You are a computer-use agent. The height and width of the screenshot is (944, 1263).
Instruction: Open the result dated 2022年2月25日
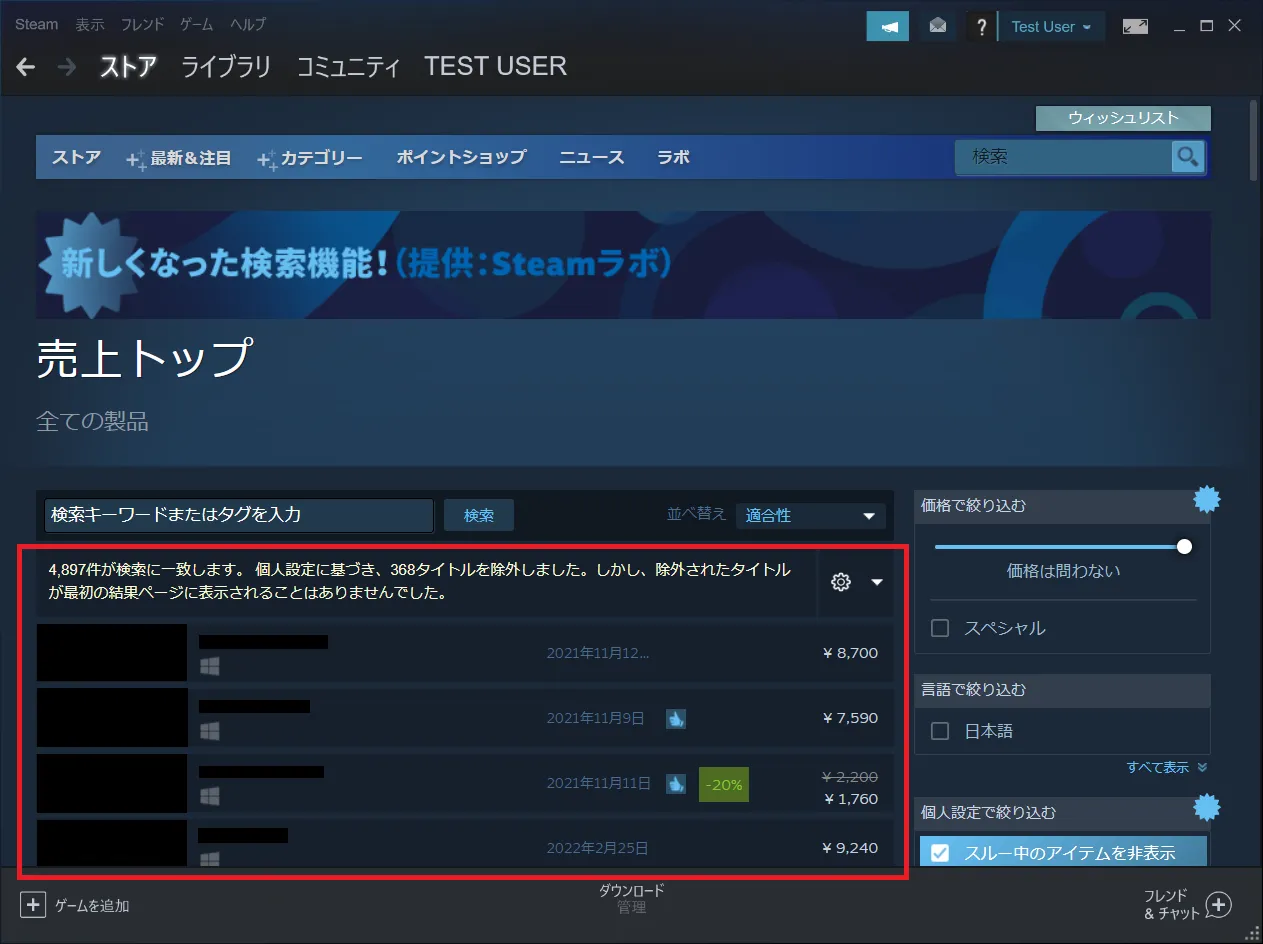(x=464, y=843)
